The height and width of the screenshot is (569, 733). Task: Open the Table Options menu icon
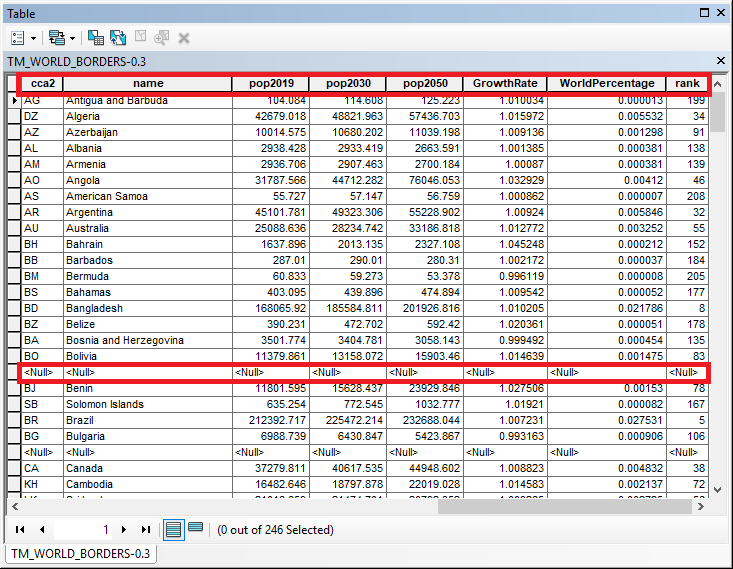click(x=18, y=37)
